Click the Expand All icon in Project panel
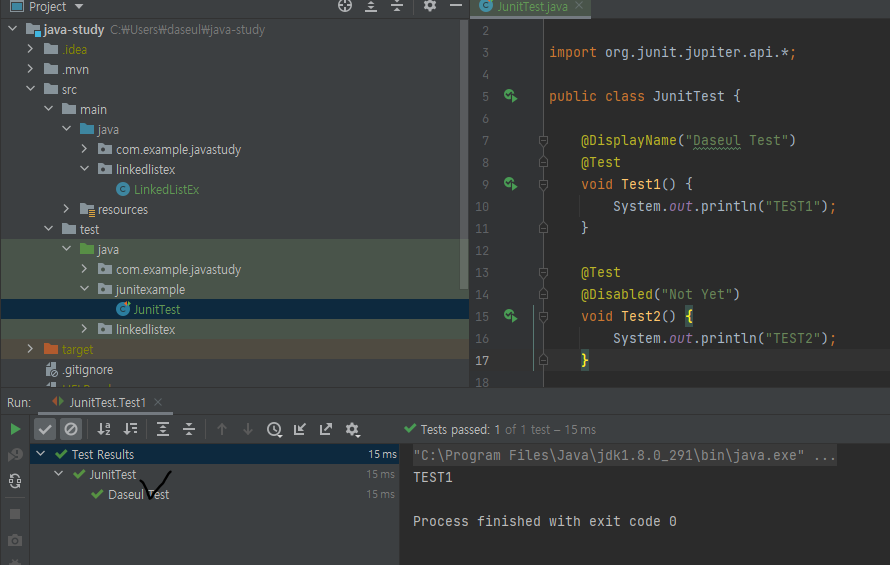890x565 pixels. 371,6
